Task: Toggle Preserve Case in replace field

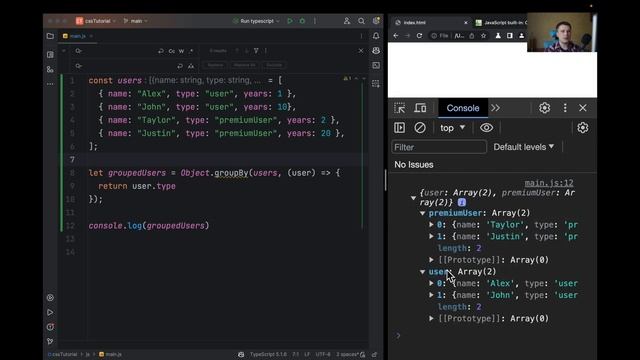Action: (x=191, y=66)
